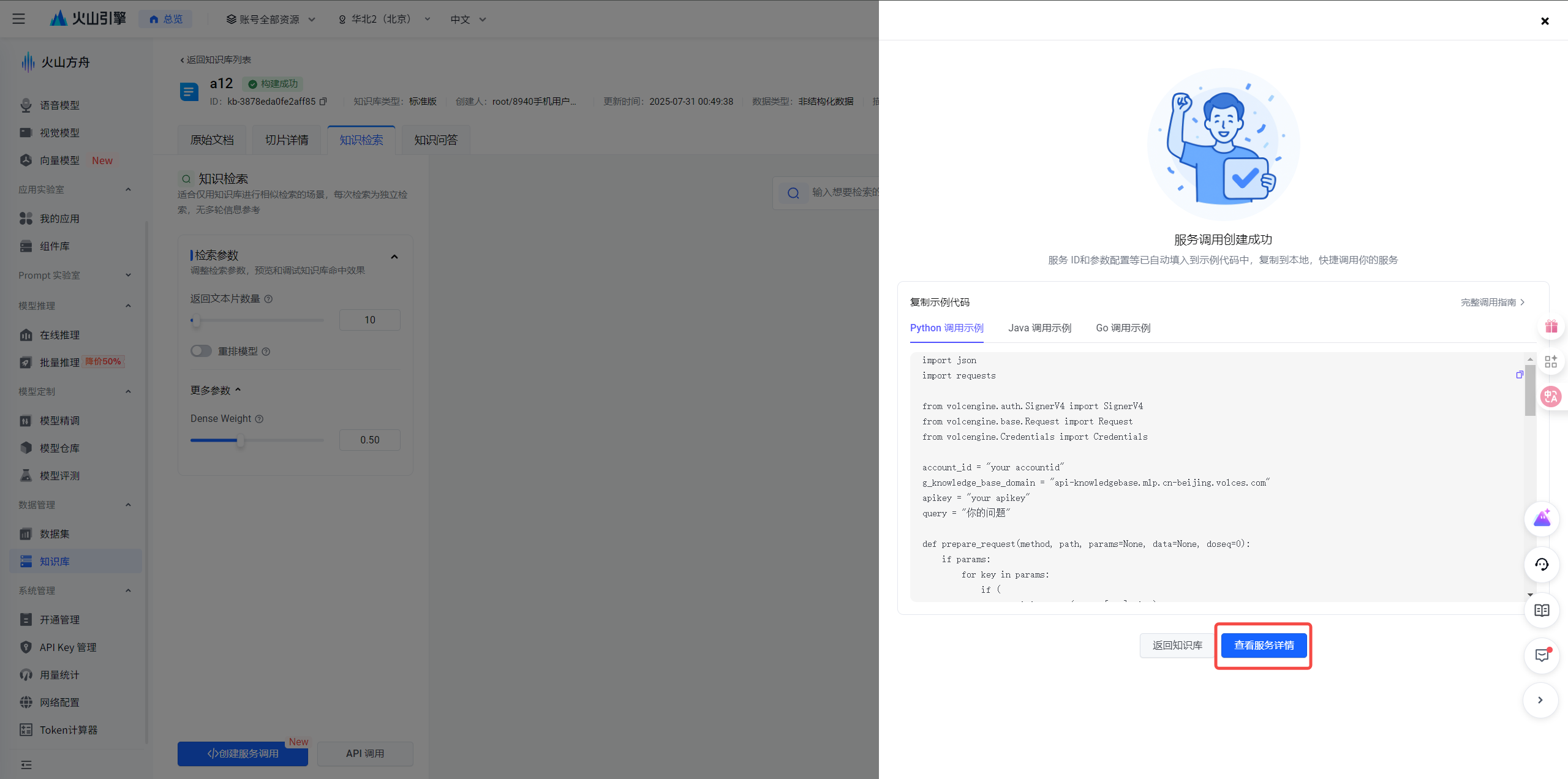Click the gift icon on right edge
The width and height of the screenshot is (1568, 779).
pyautogui.click(x=1551, y=327)
